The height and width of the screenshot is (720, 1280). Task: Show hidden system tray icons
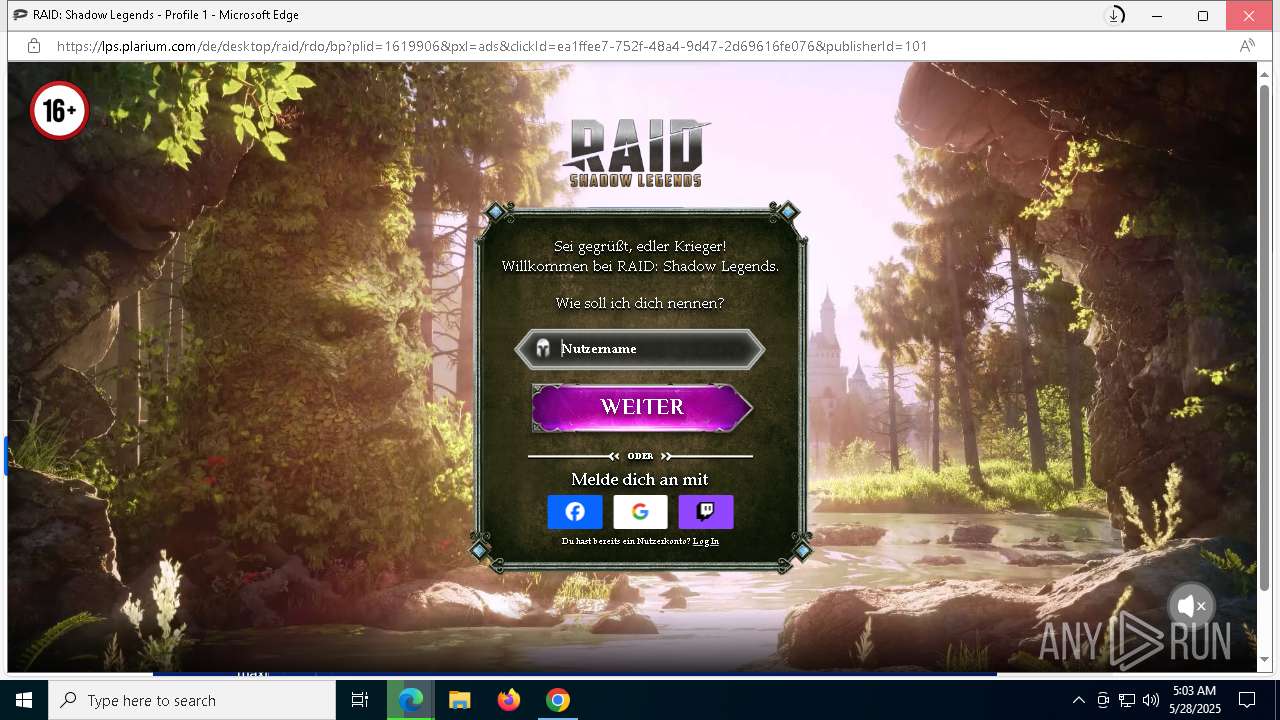click(x=1078, y=700)
